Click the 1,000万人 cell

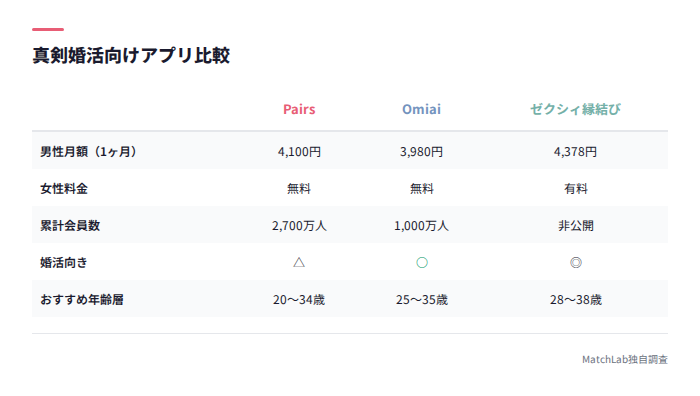pos(421,226)
